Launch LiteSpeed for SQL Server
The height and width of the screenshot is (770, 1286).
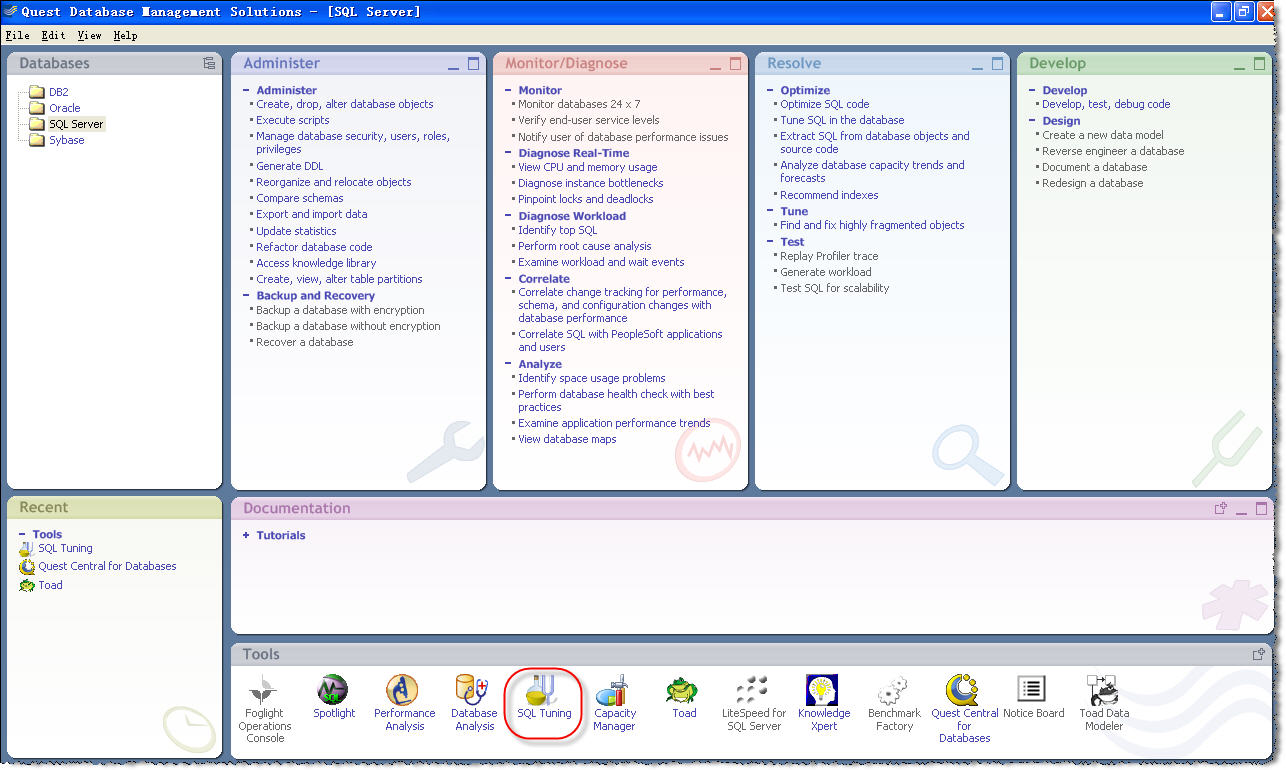point(753,691)
